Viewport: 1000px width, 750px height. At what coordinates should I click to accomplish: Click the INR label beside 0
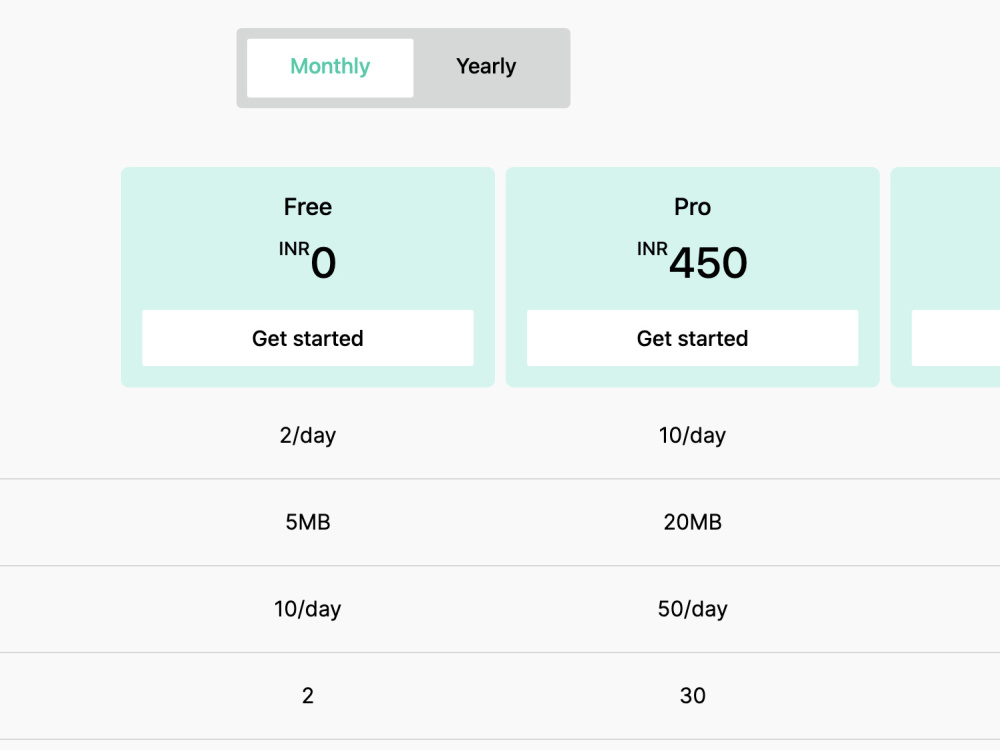pos(294,249)
